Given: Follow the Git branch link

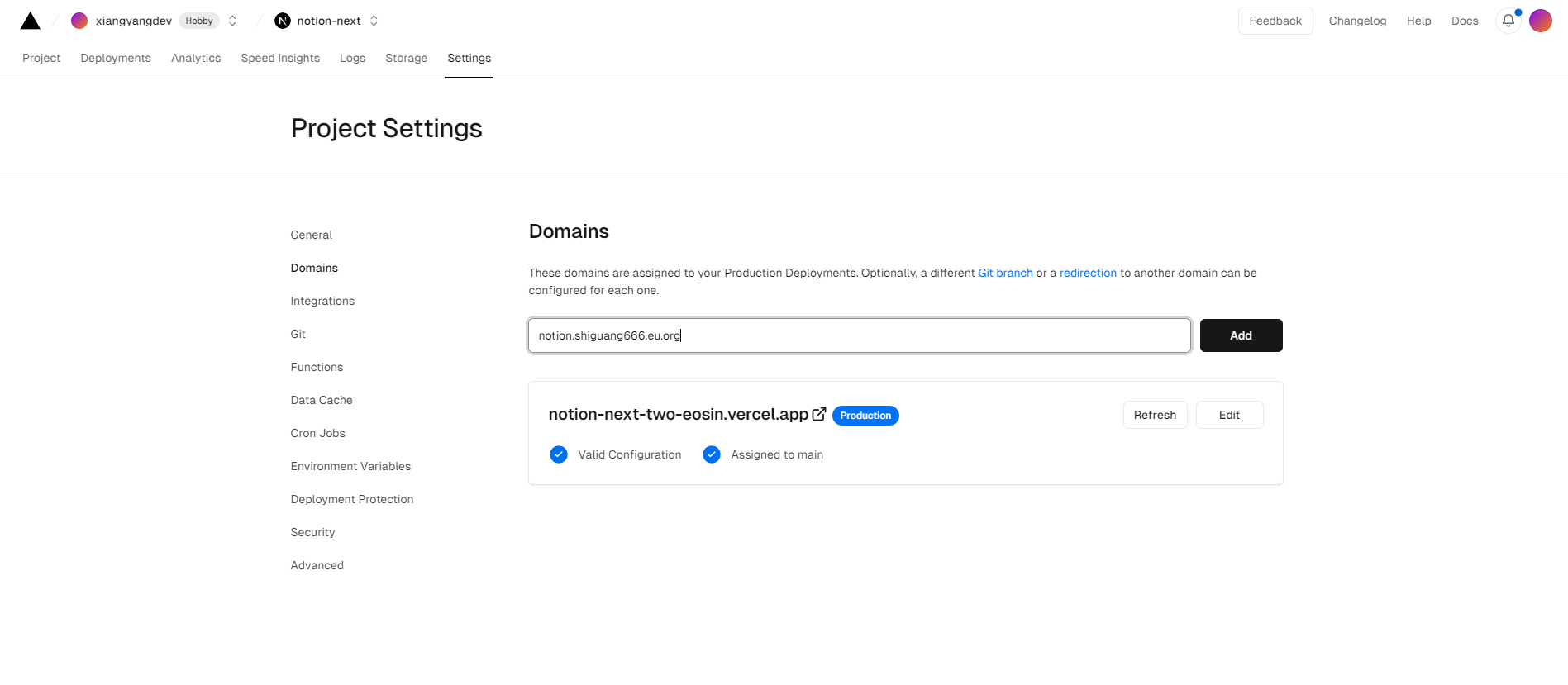Looking at the screenshot, I should click(x=1005, y=273).
